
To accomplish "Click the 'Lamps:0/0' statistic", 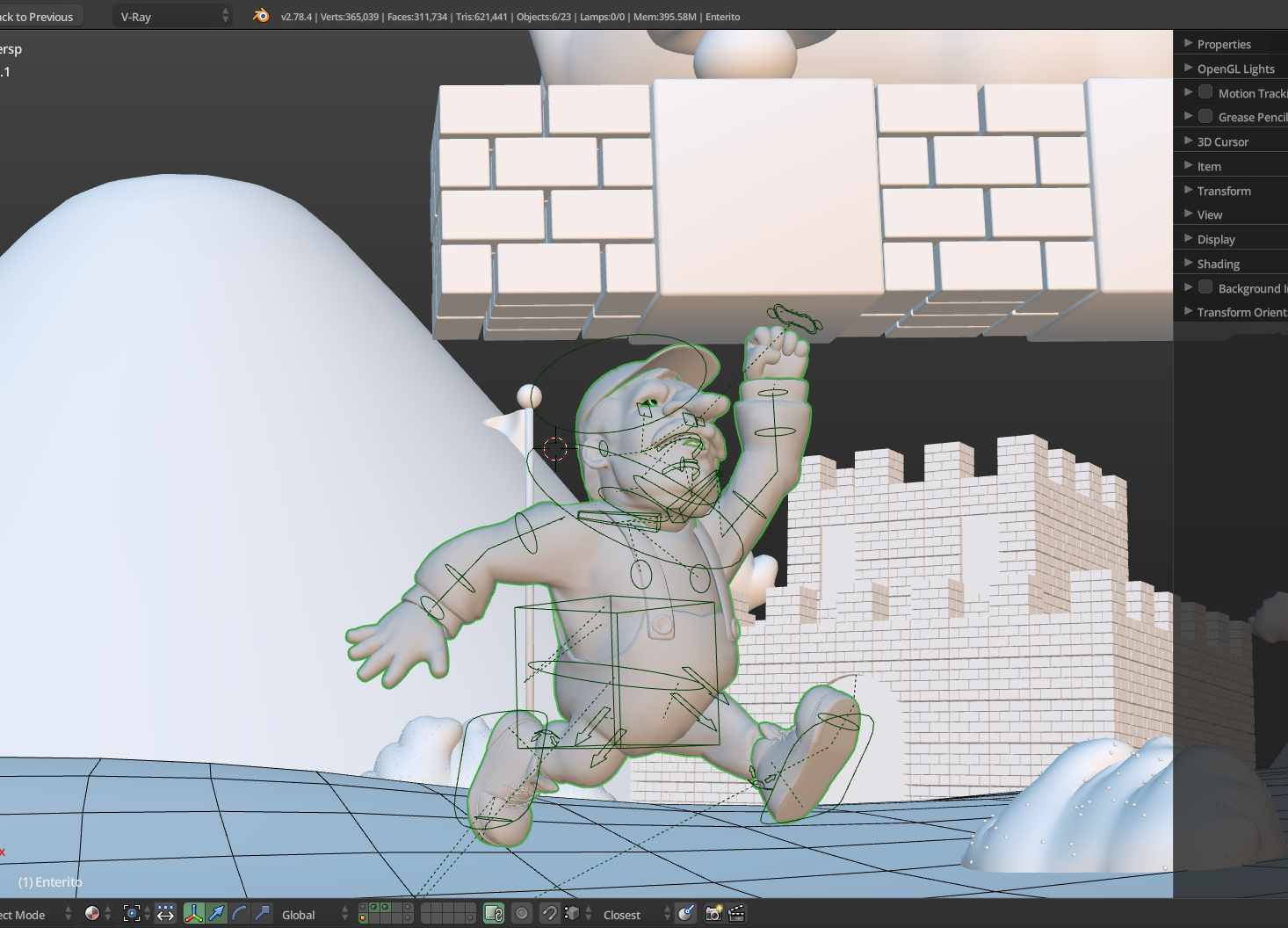I will coord(603,17).
